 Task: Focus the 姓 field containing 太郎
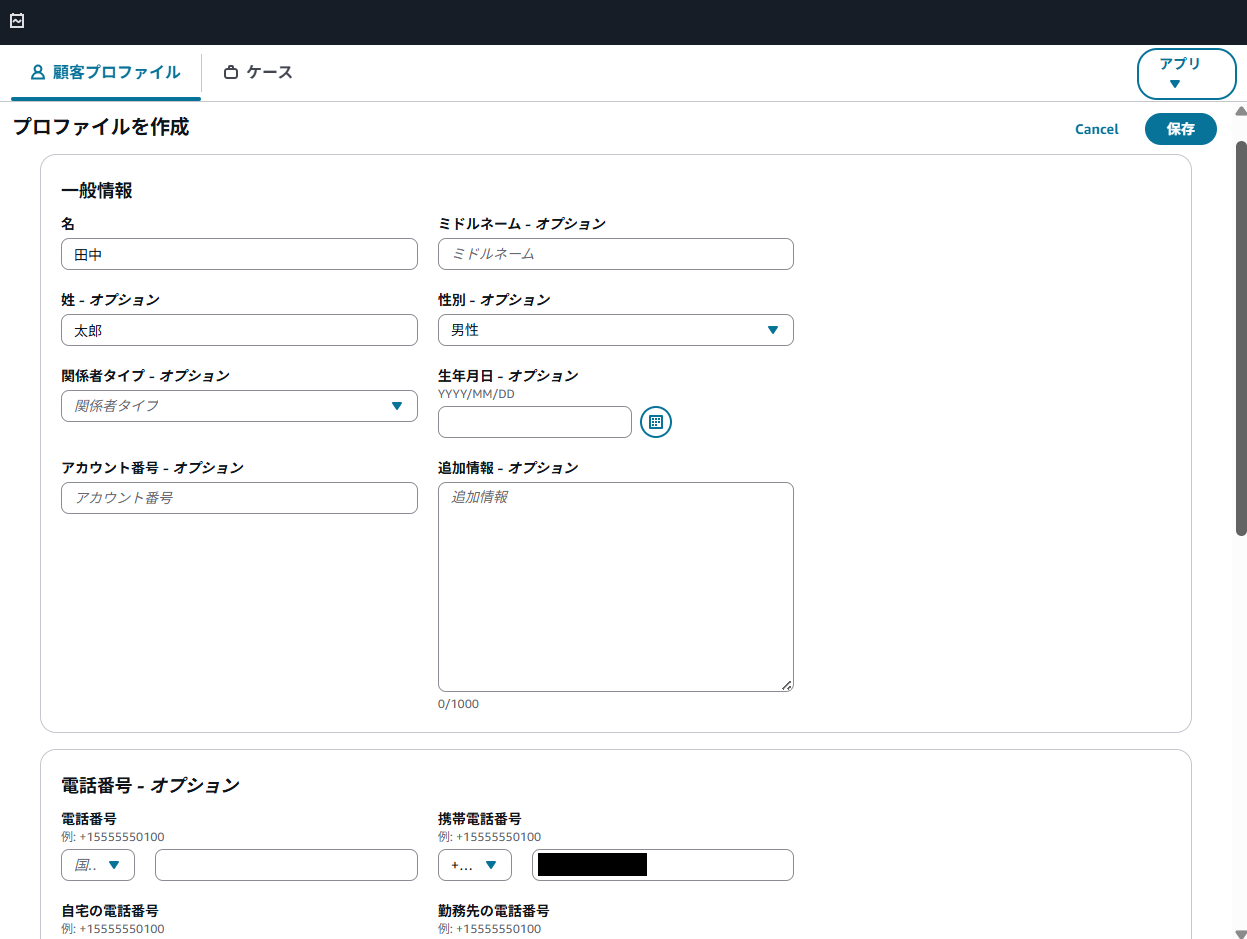click(x=239, y=330)
